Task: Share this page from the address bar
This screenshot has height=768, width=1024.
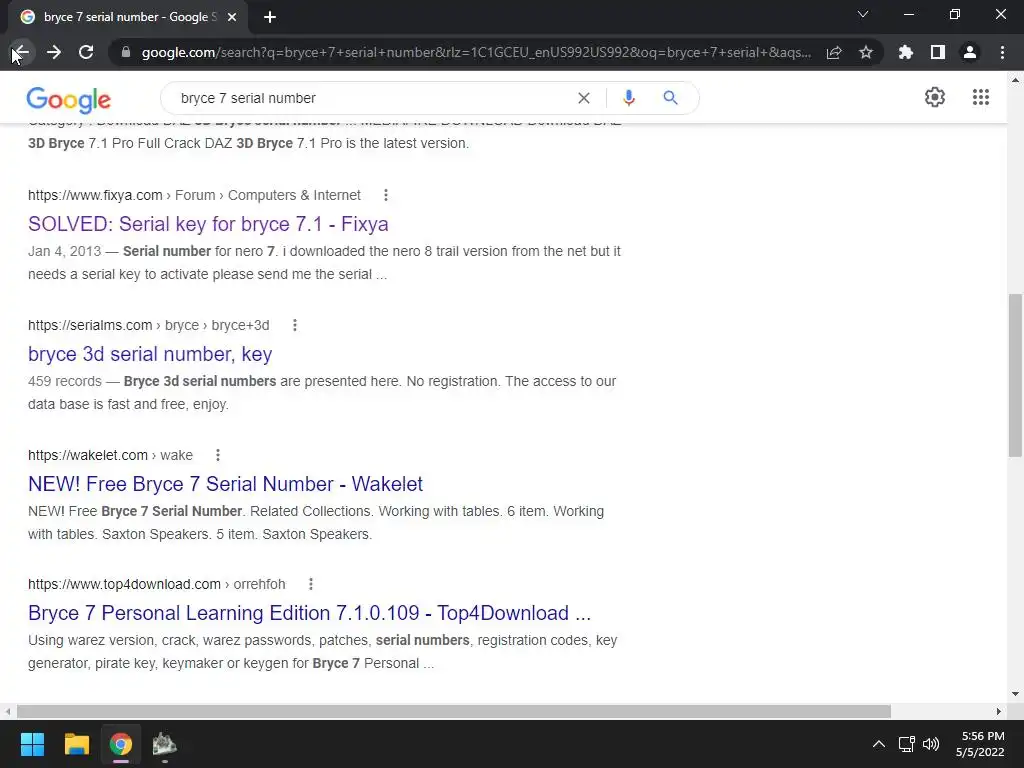Action: coord(834,52)
